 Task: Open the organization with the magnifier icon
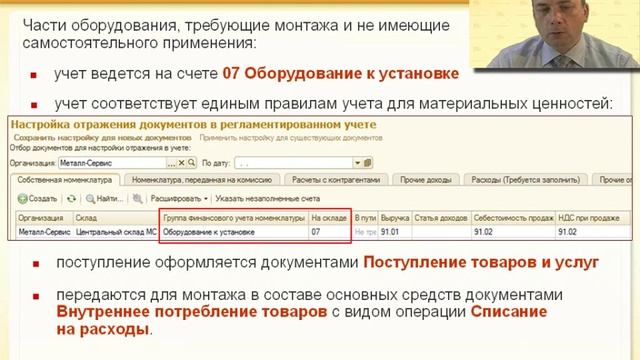pos(191,163)
